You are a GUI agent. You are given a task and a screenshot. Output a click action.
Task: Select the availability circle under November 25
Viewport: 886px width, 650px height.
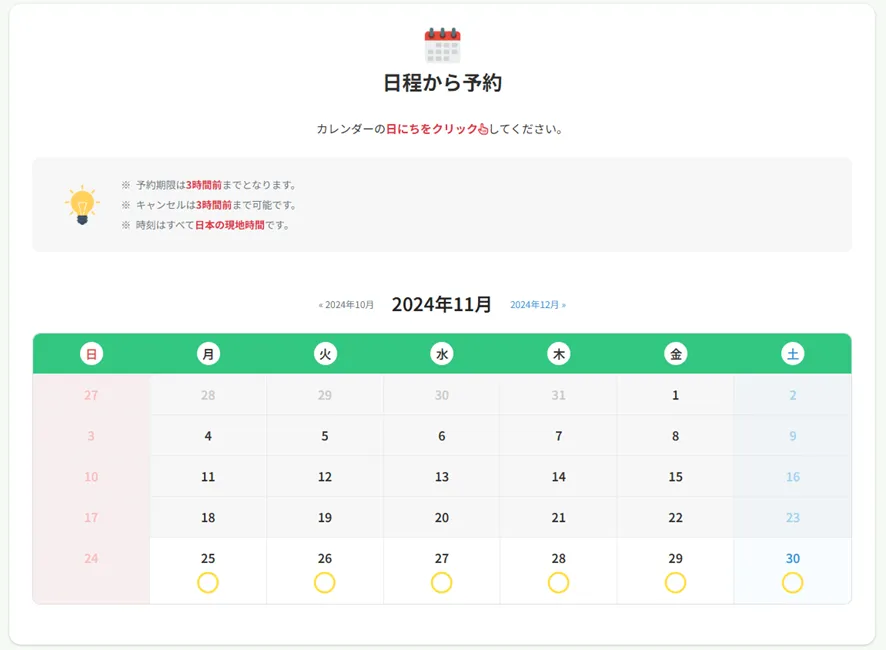coord(208,583)
